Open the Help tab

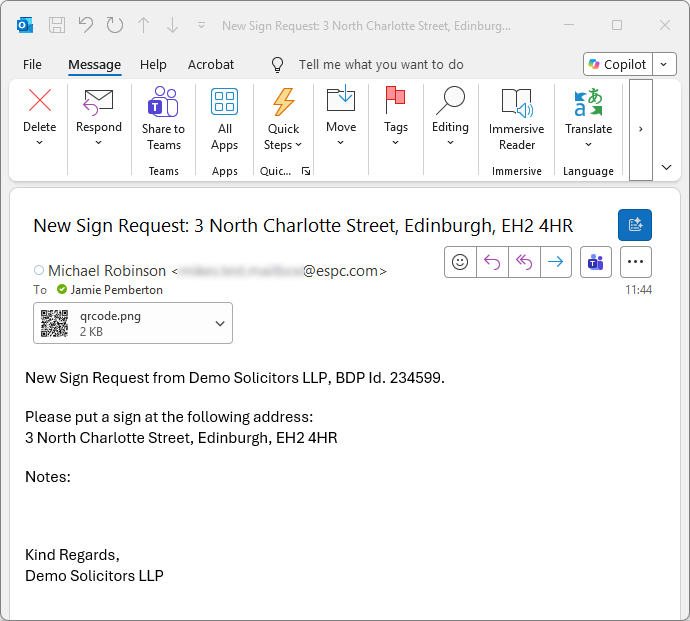click(x=153, y=65)
